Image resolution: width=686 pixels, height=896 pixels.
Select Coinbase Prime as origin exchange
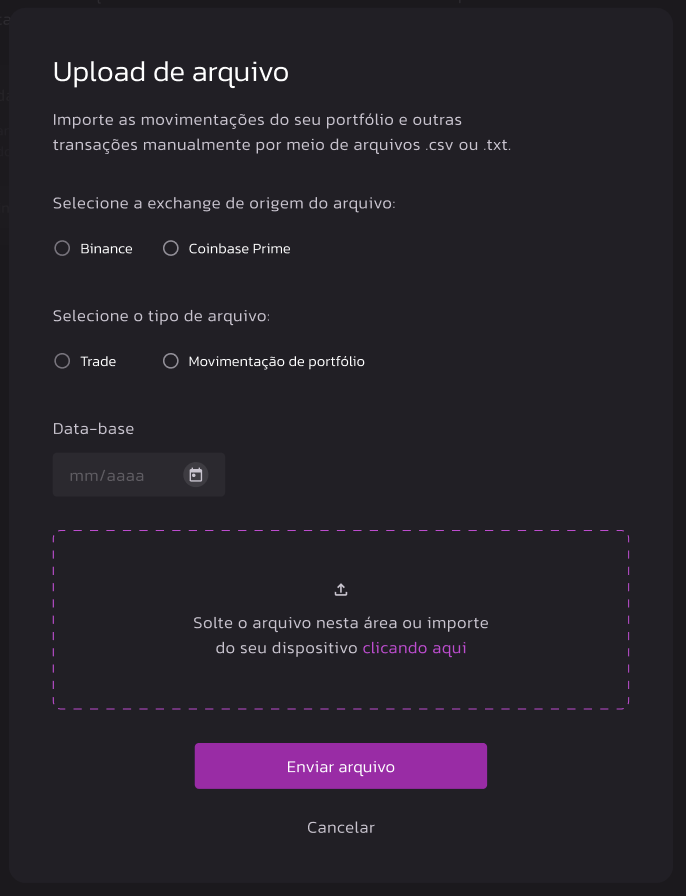point(170,248)
